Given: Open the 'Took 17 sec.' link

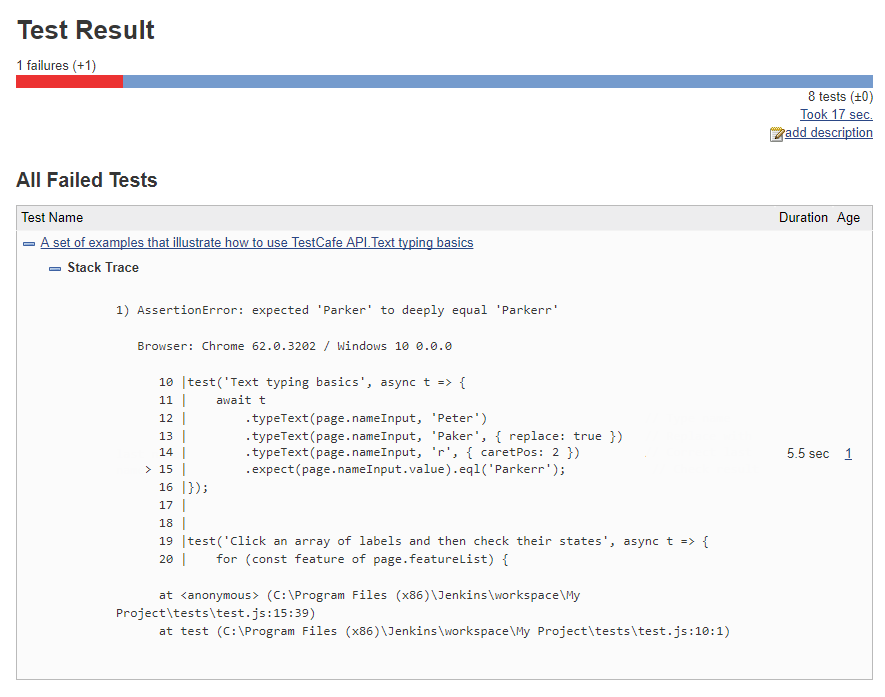Looking at the screenshot, I should (x=836, y=115).
